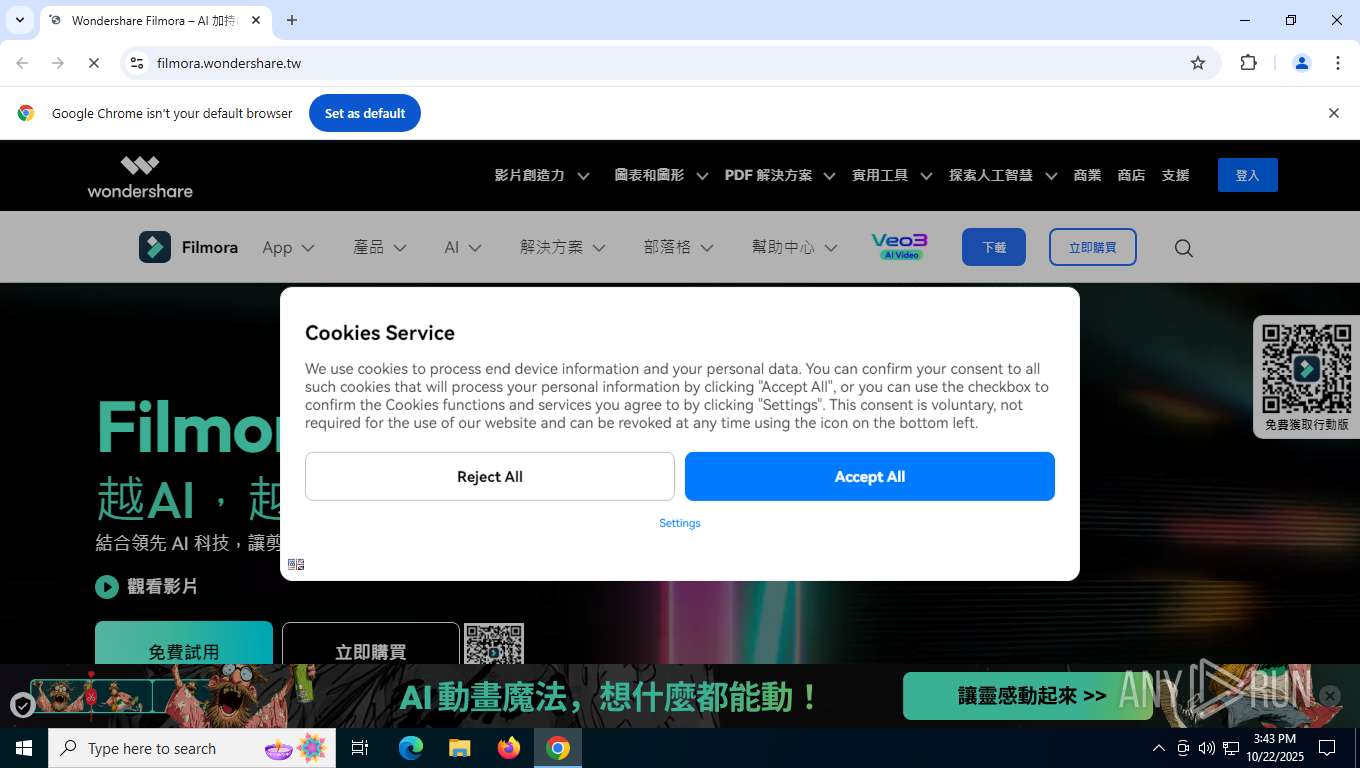Click the Wondershare logo
Viewport: 1360px width, 768px height.
140,176
